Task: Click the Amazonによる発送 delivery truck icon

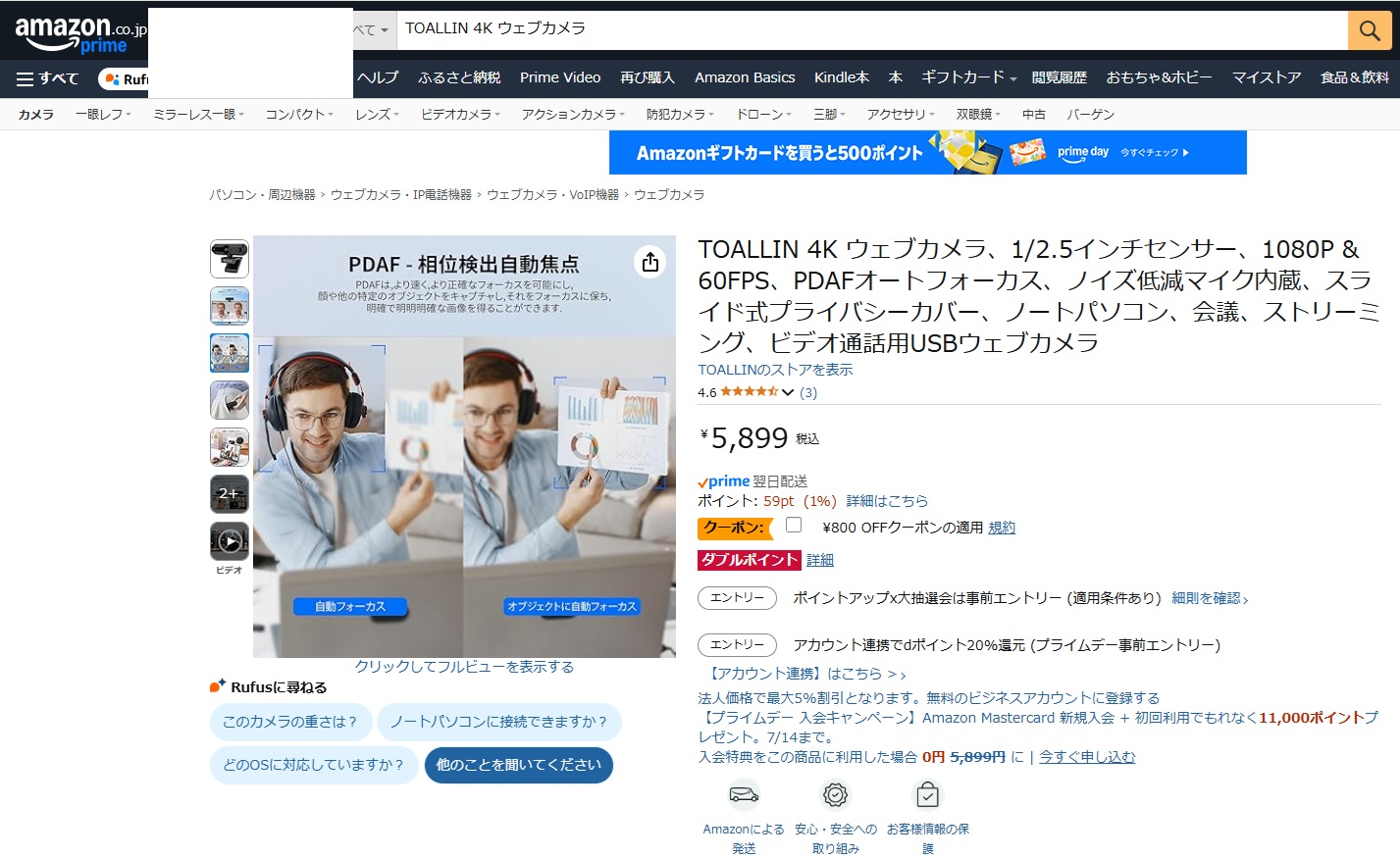Action: [744, 793]
